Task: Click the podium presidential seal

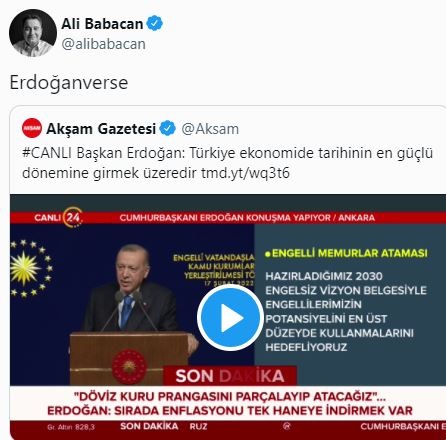Action: click(x=129, y=367)
